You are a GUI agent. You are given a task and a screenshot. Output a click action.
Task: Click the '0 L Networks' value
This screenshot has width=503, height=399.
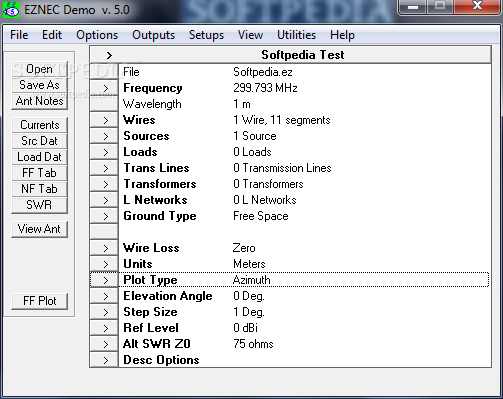pos(265,200)
